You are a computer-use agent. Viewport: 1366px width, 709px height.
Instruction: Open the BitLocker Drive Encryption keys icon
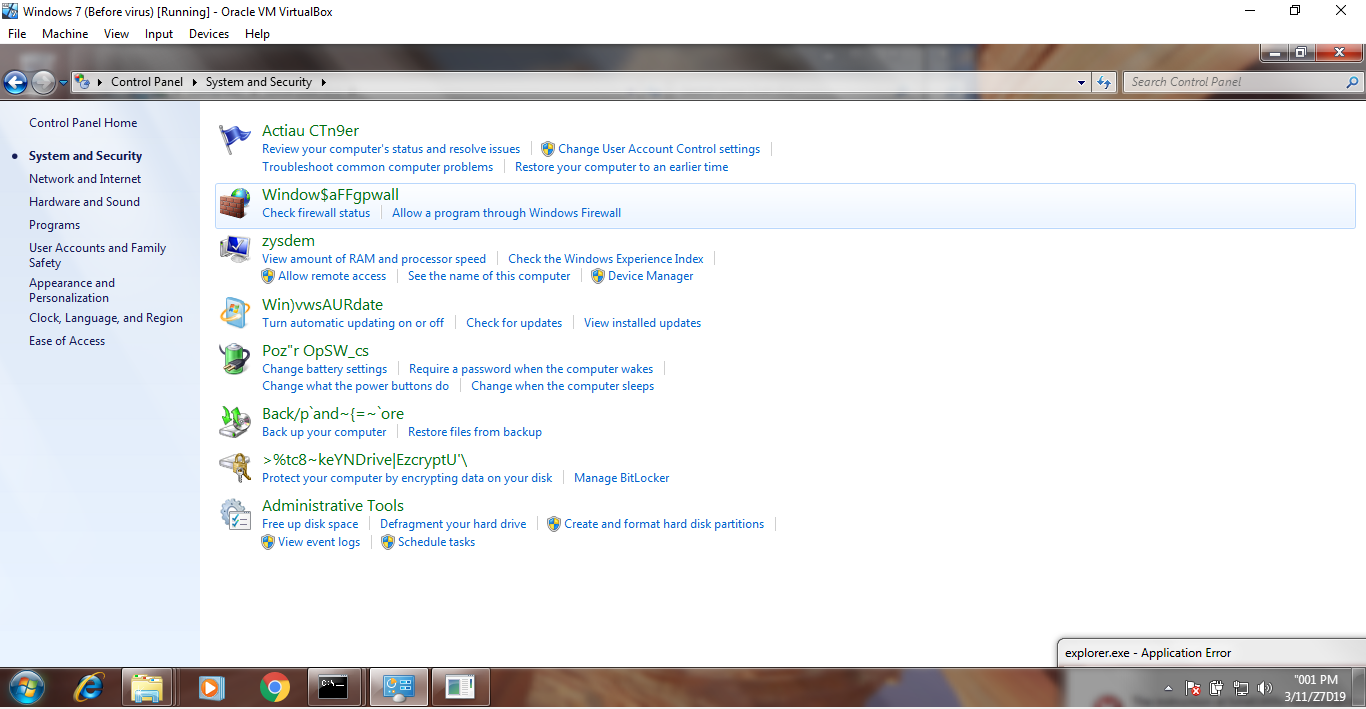click(235, 468)
